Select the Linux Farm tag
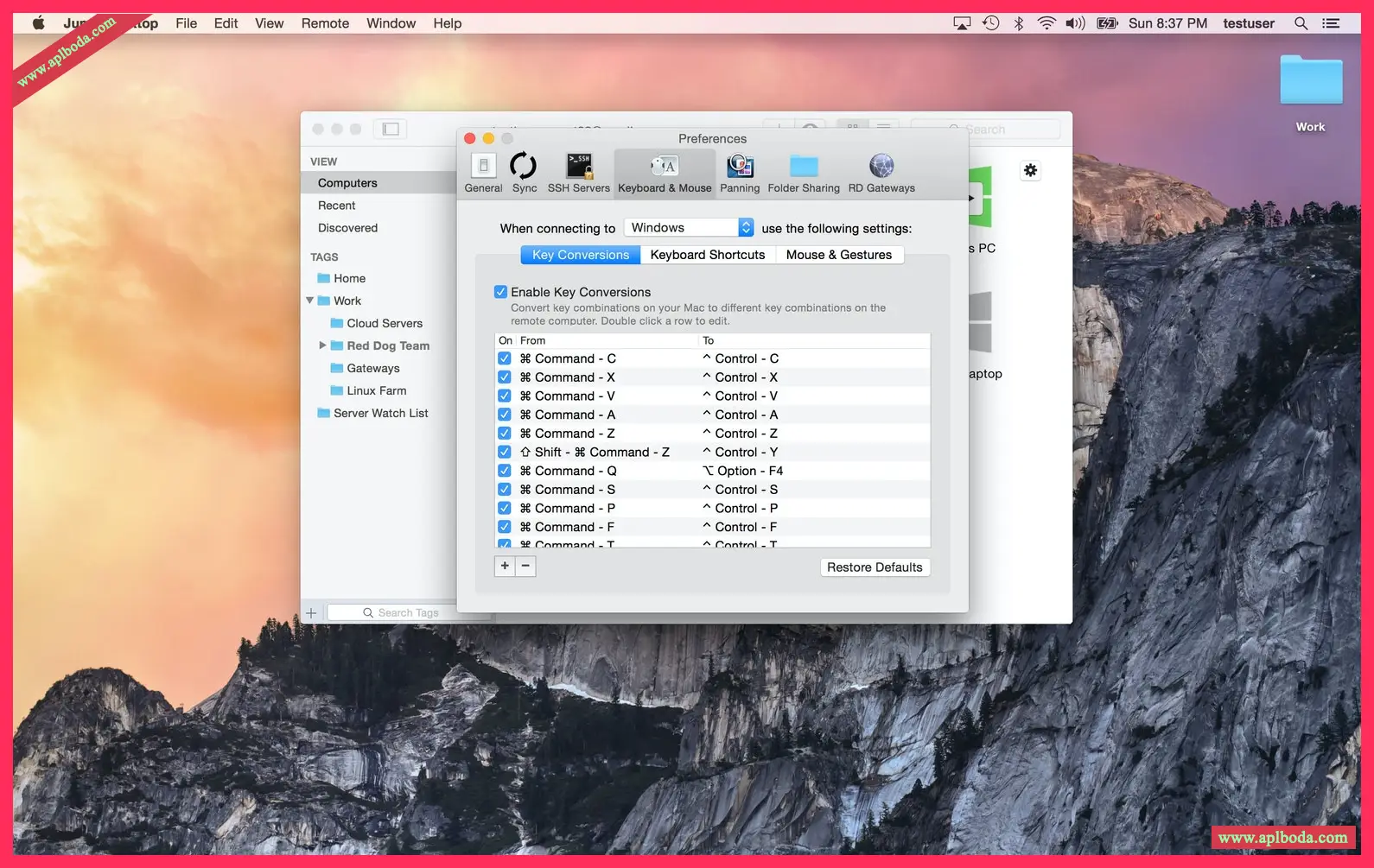1374x868 pixels. (x=376, y=390)
